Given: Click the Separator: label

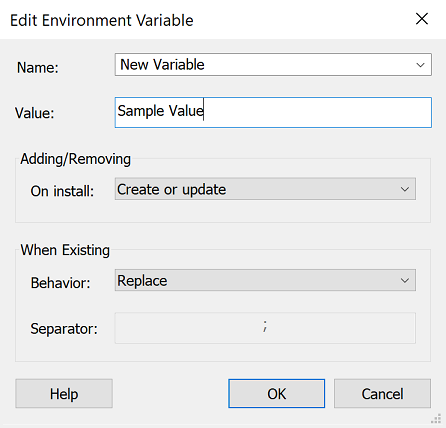Looking at the screenshot, I should tap(64, 329).
